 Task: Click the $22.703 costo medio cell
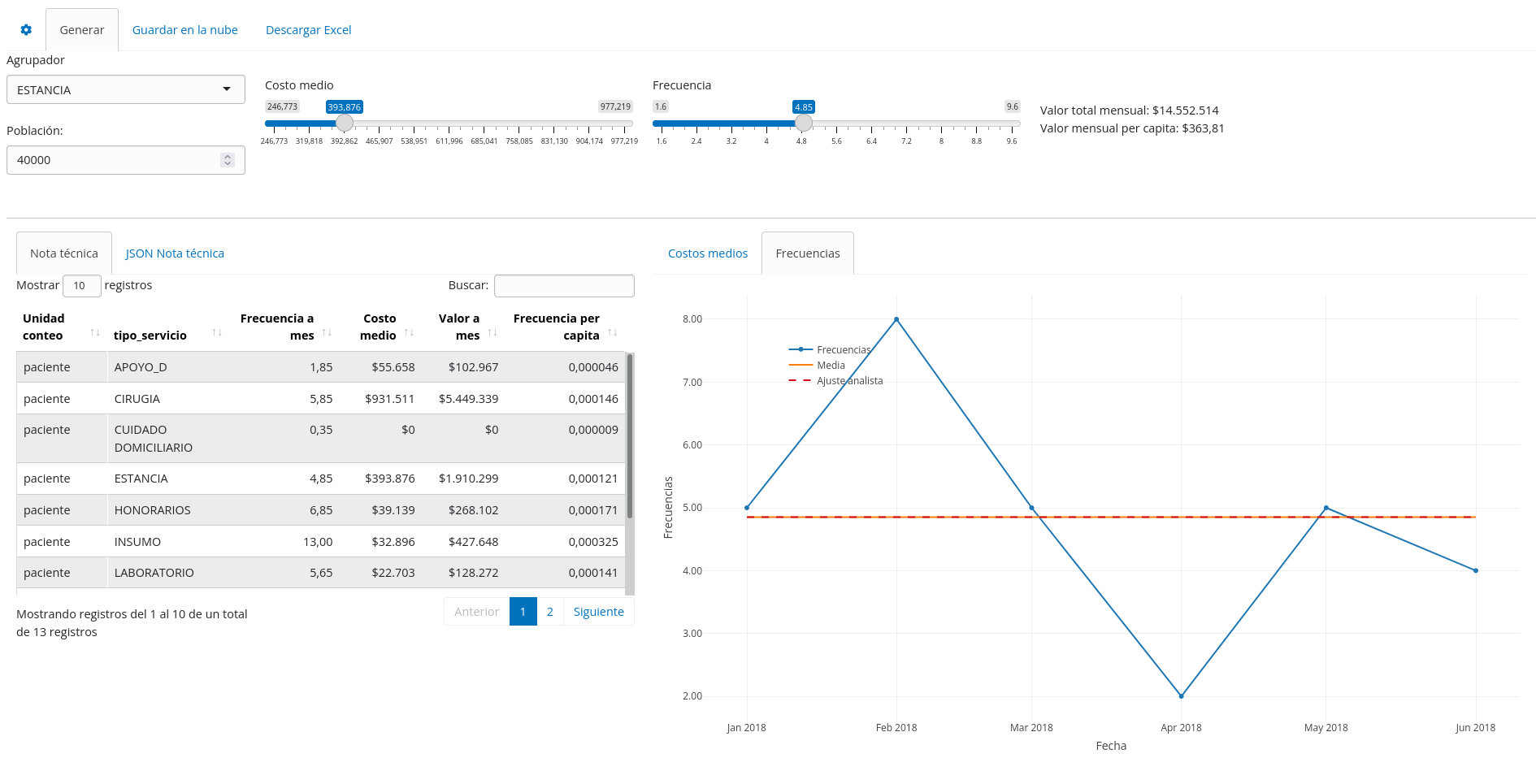point(393,573)
